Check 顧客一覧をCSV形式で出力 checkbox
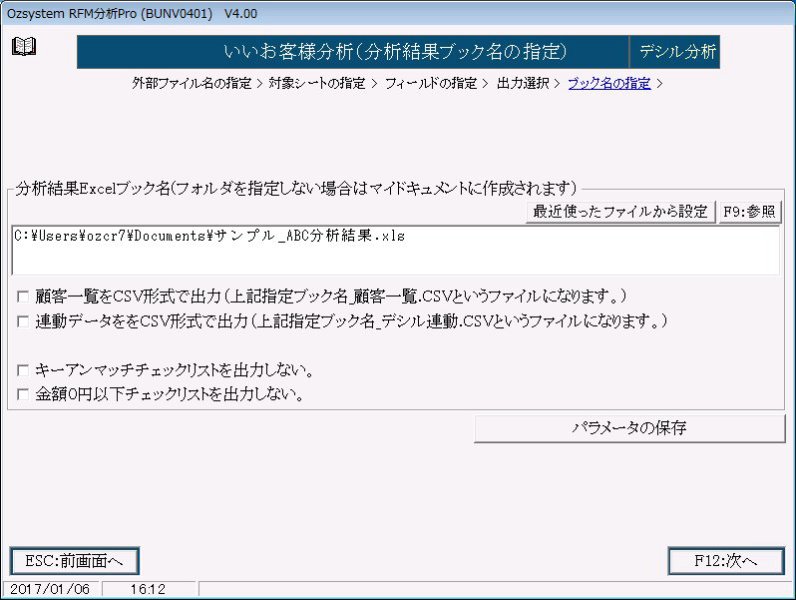The width and height of the screenshot is (796, 600). [x=23, y=296]
